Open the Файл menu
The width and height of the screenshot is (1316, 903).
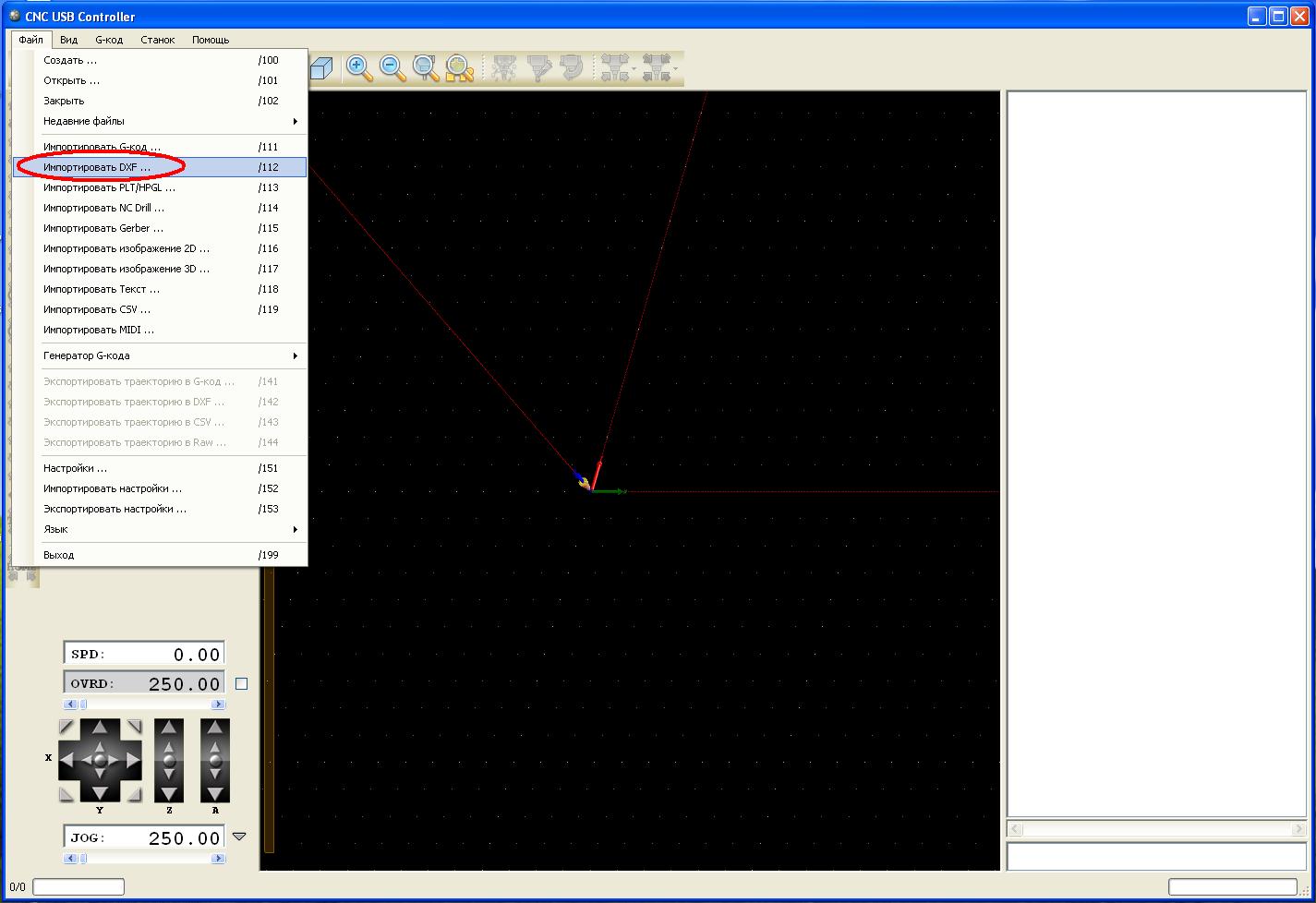(30, 40)
